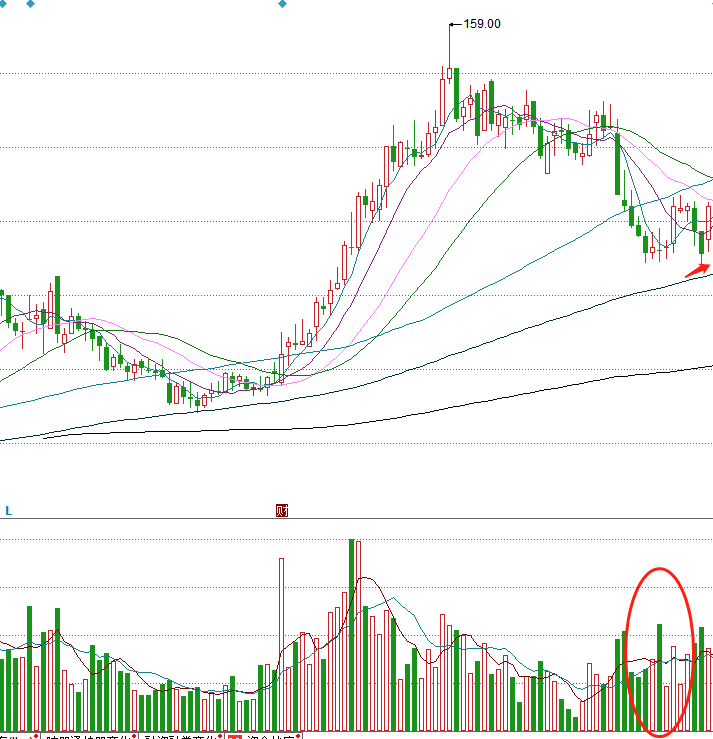The height and width of the screenshot is (739, 713).
Task: Click the blue L marker below the chart
Action: point(8,511)
